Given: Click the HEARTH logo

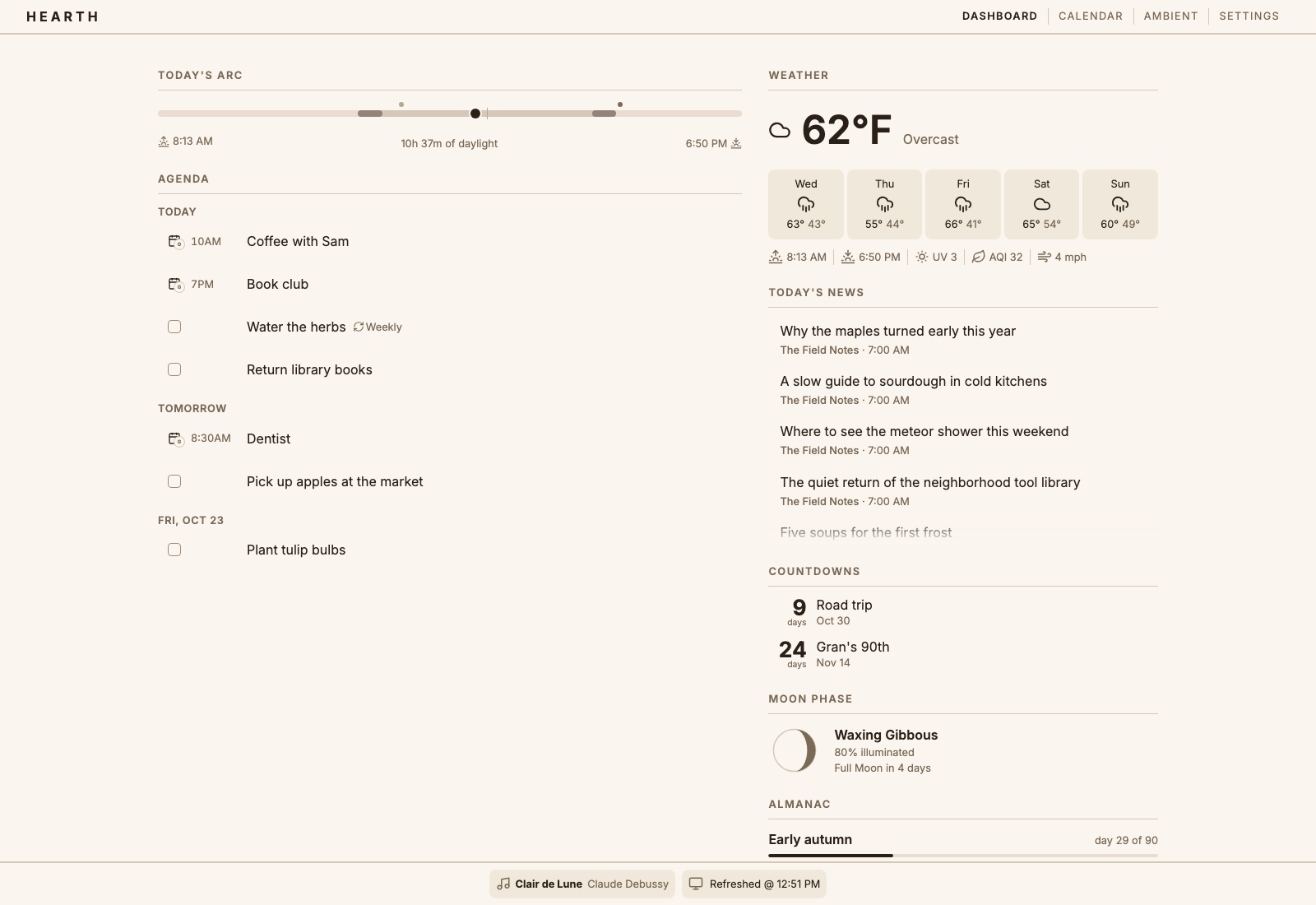Looking at the screenshot, I should [63, 16].
